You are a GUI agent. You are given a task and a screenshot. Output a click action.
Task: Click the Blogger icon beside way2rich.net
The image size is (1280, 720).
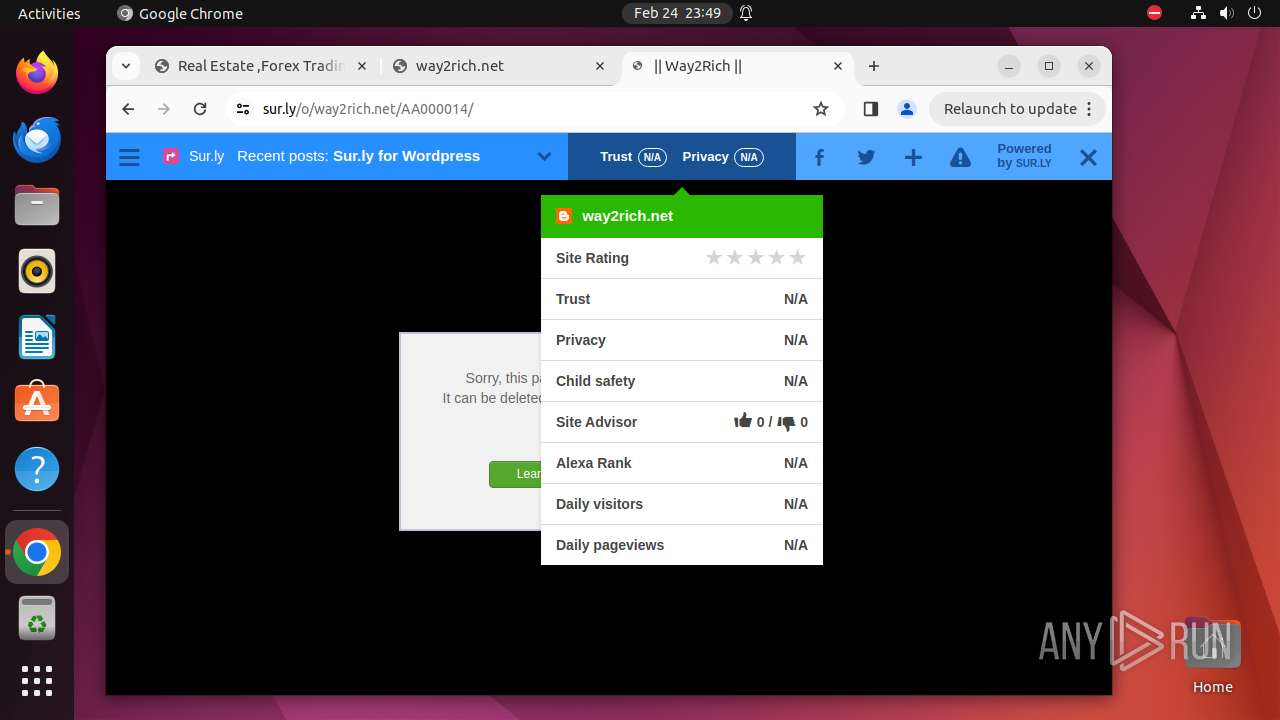pyautogui.click(x=564, y=216)
